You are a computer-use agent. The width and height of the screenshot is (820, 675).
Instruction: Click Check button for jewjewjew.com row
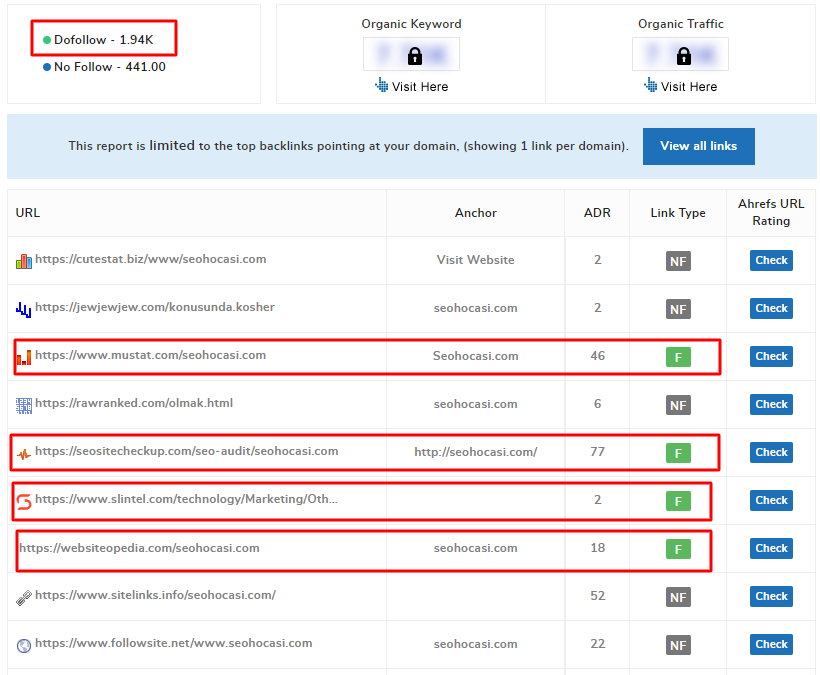coord(771,308)
